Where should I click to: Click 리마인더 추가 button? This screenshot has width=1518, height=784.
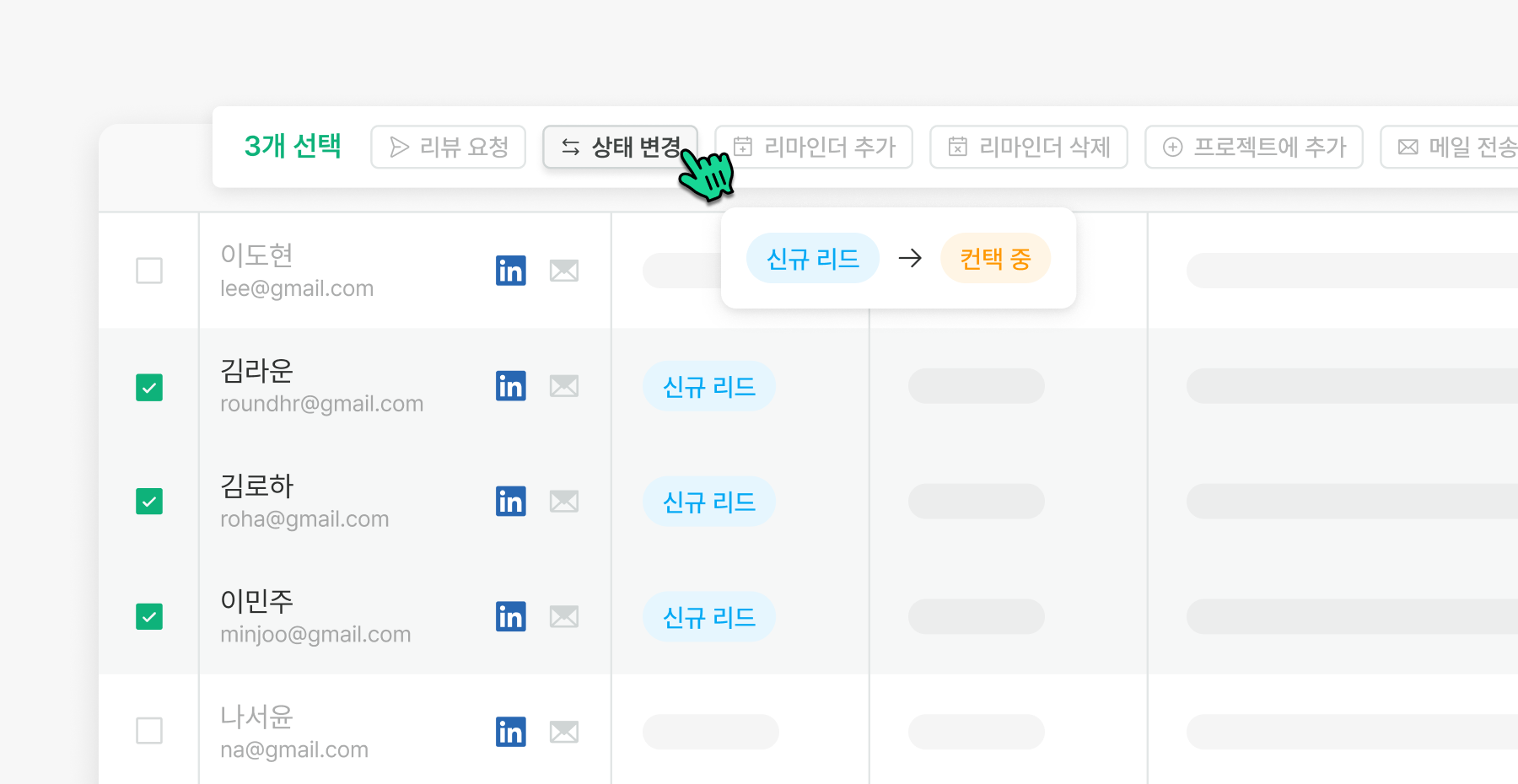[813, 147]
